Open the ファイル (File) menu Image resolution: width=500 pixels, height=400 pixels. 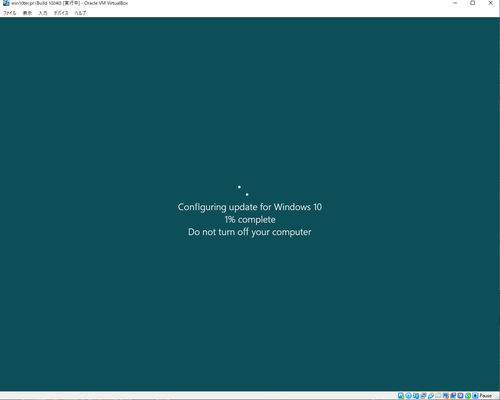[9, 13]
